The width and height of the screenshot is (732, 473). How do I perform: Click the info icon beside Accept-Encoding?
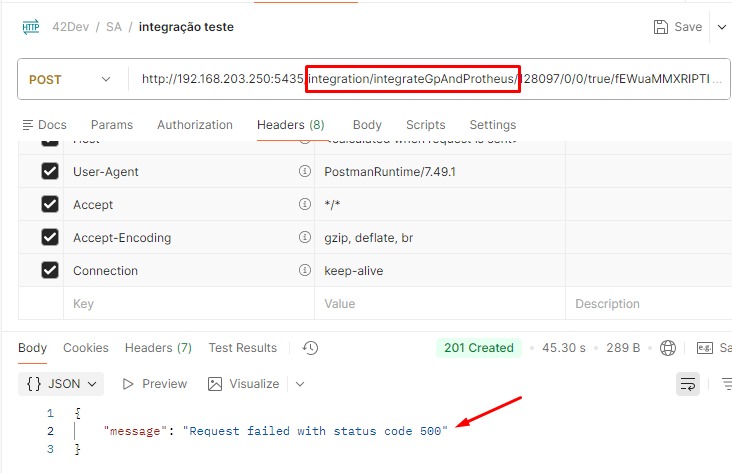tap(305, 238)
